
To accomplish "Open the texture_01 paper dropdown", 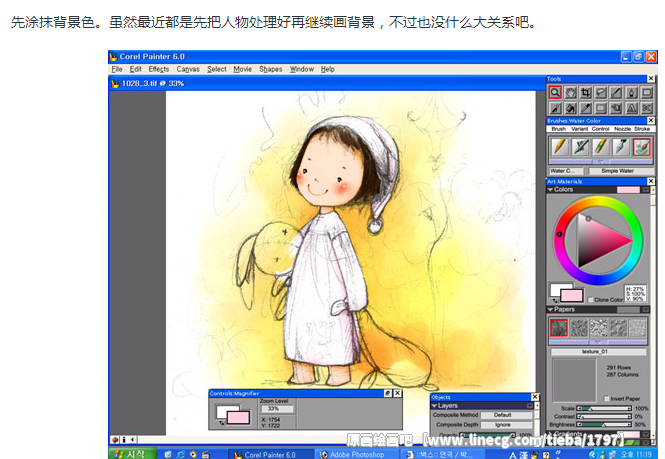I will pyautogui.click(x=598, y=352).
